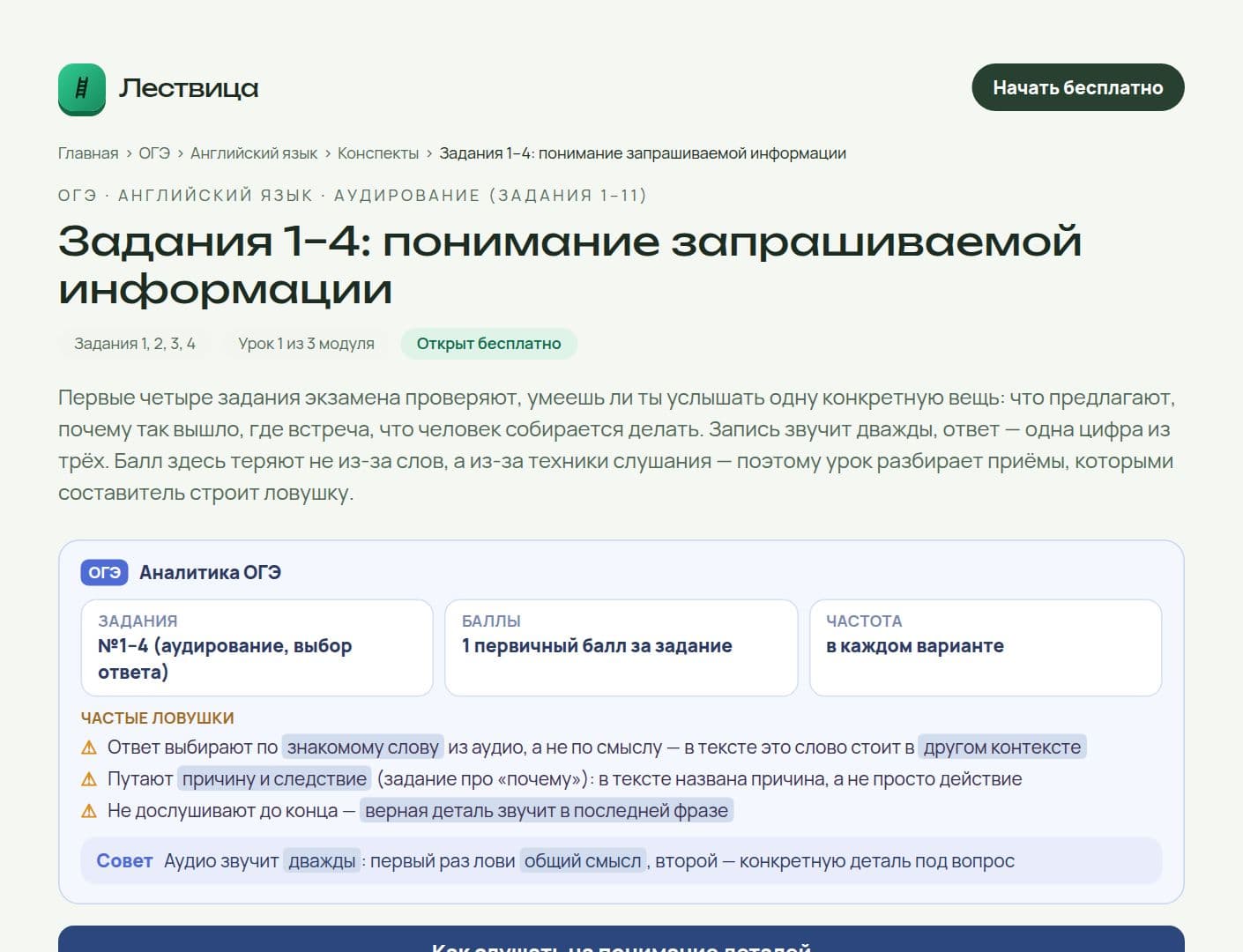Screen dimensions: 1243x952
Task: Click the "Открыт бесплатно" badge
Action: 489,344
